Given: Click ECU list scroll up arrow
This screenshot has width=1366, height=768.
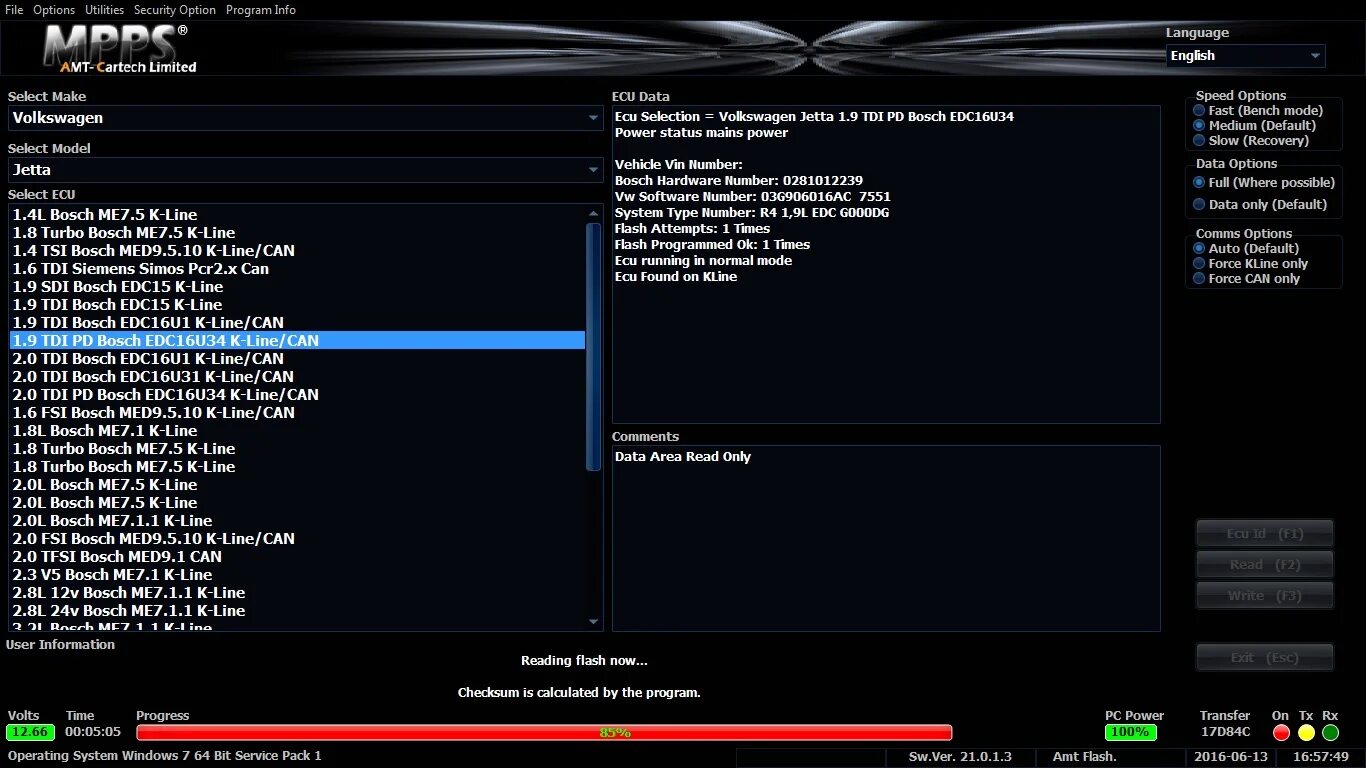Looking at the screenshot, I should 594,213.
